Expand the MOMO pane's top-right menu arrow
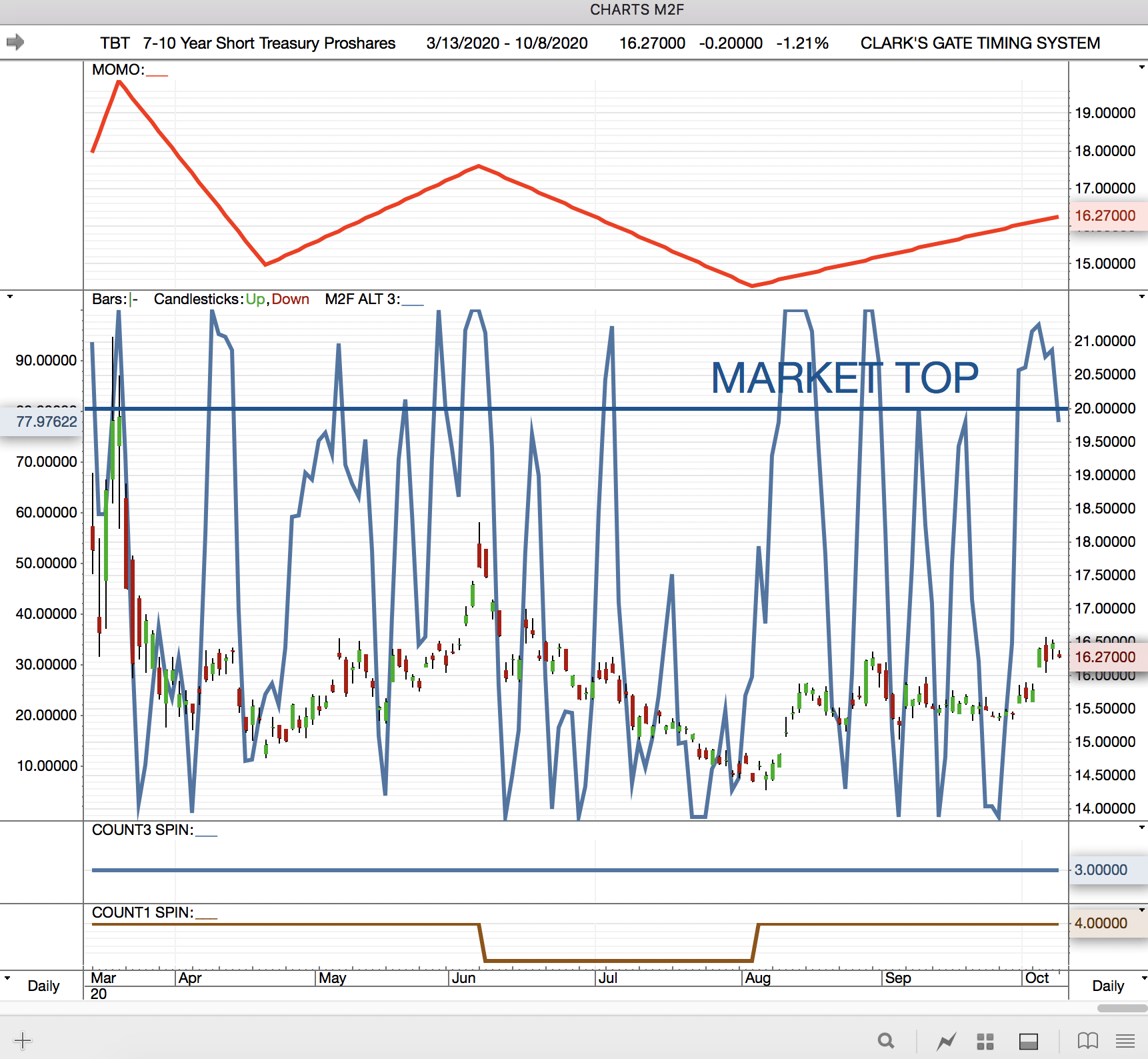Viewport: 1148px width, 1059px height. (1142, 67)
